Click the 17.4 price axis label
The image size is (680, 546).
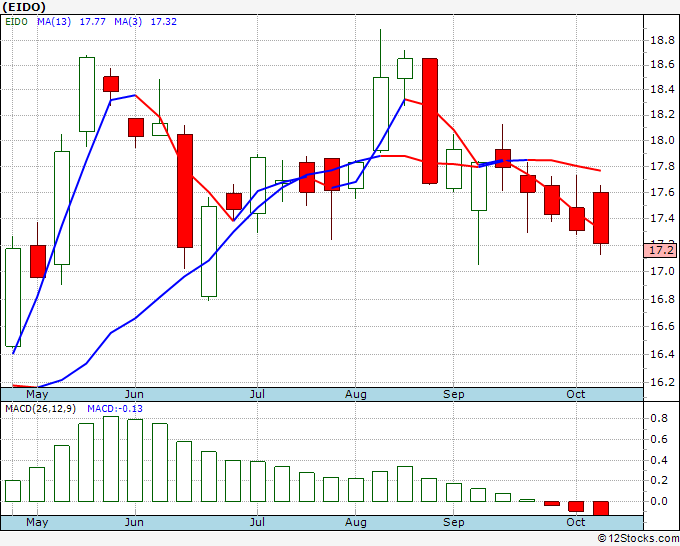[x=662, y=218]
